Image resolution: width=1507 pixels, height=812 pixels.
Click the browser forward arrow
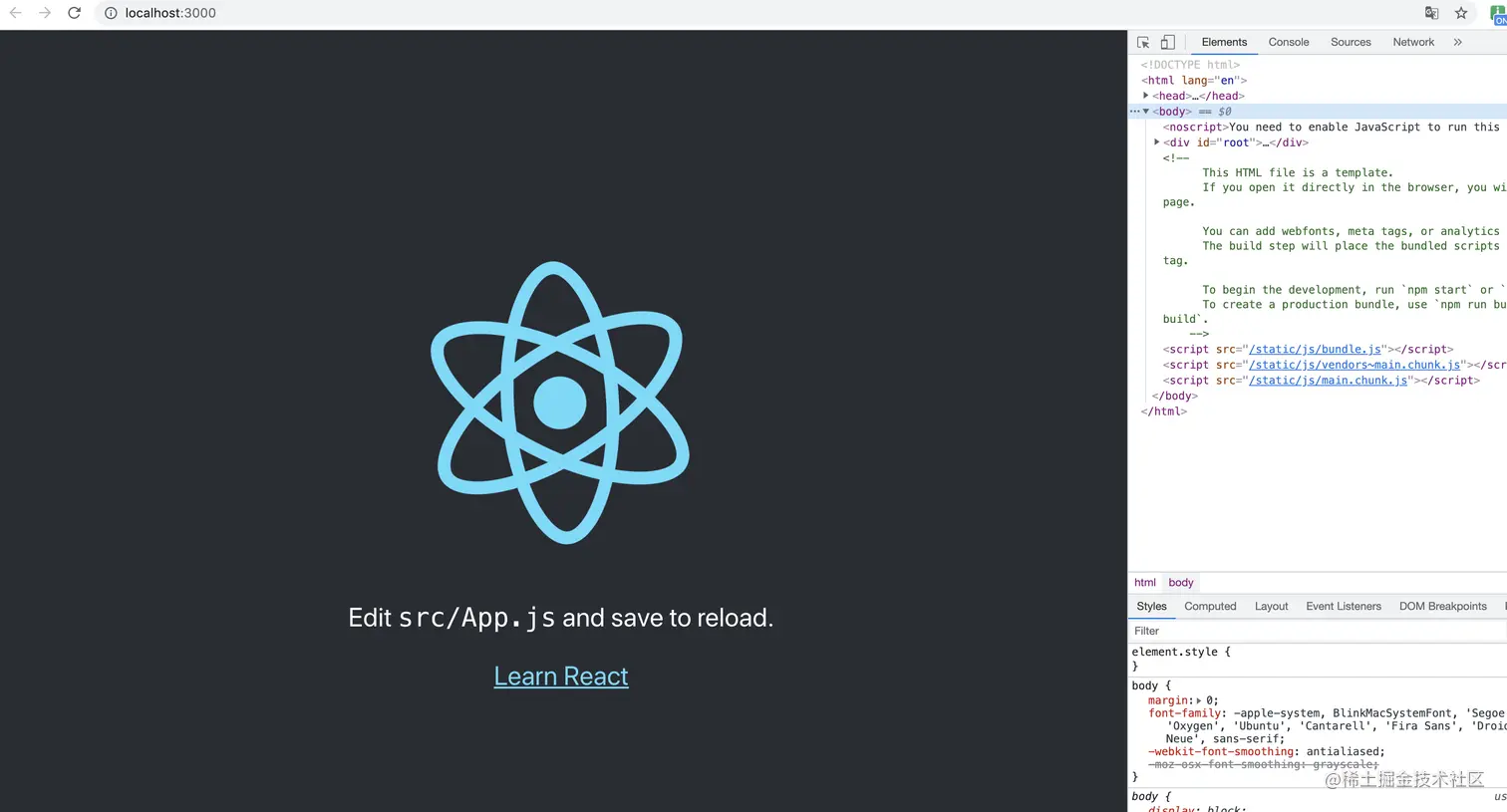coord(45,13)
